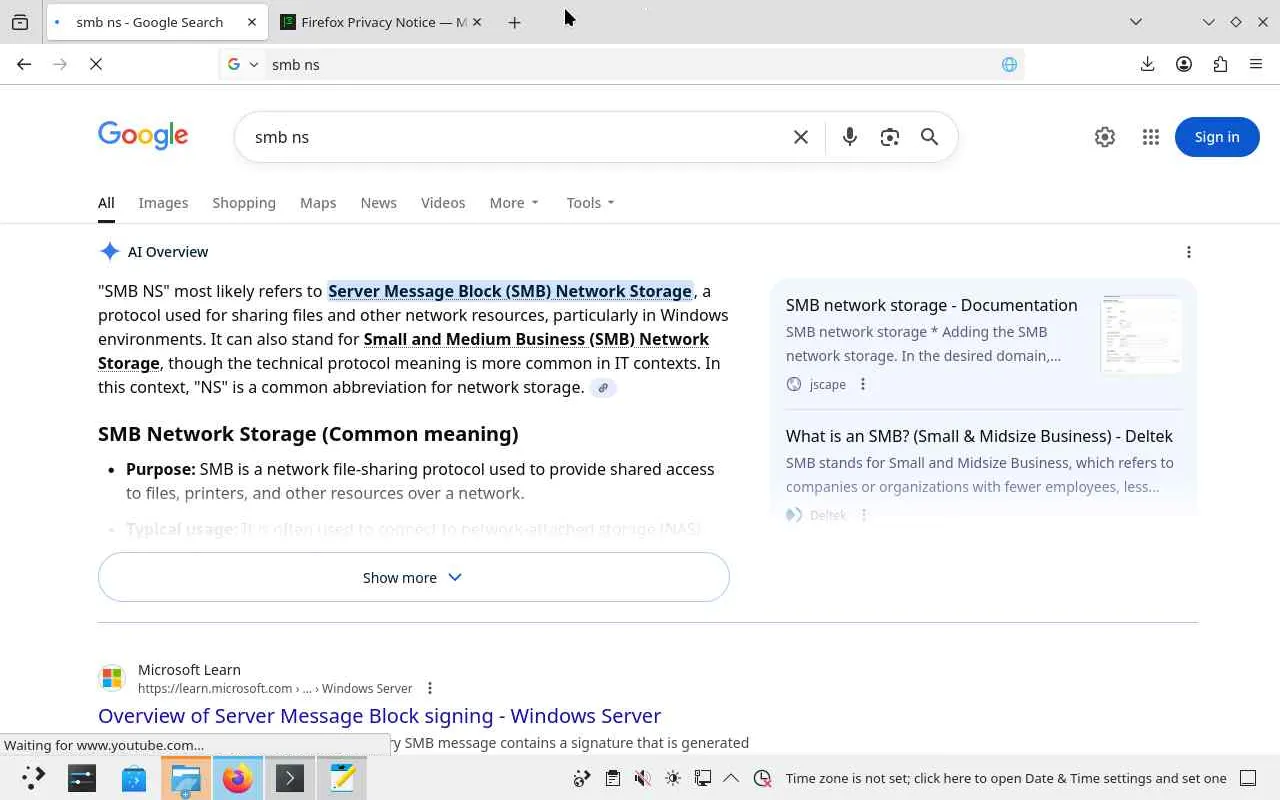Show hidden system tray icons
Screen dimensions: 1280x800
point(731,778)
